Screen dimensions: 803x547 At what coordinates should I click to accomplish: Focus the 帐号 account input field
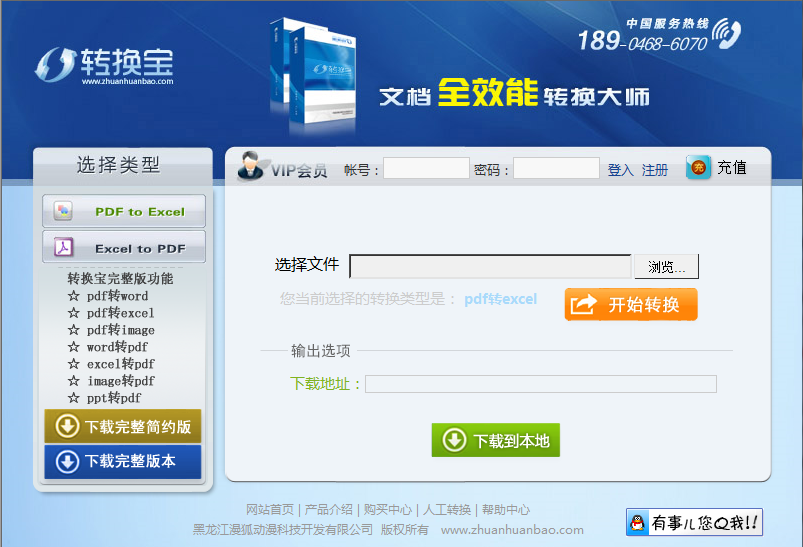click(x=426, y=168)
